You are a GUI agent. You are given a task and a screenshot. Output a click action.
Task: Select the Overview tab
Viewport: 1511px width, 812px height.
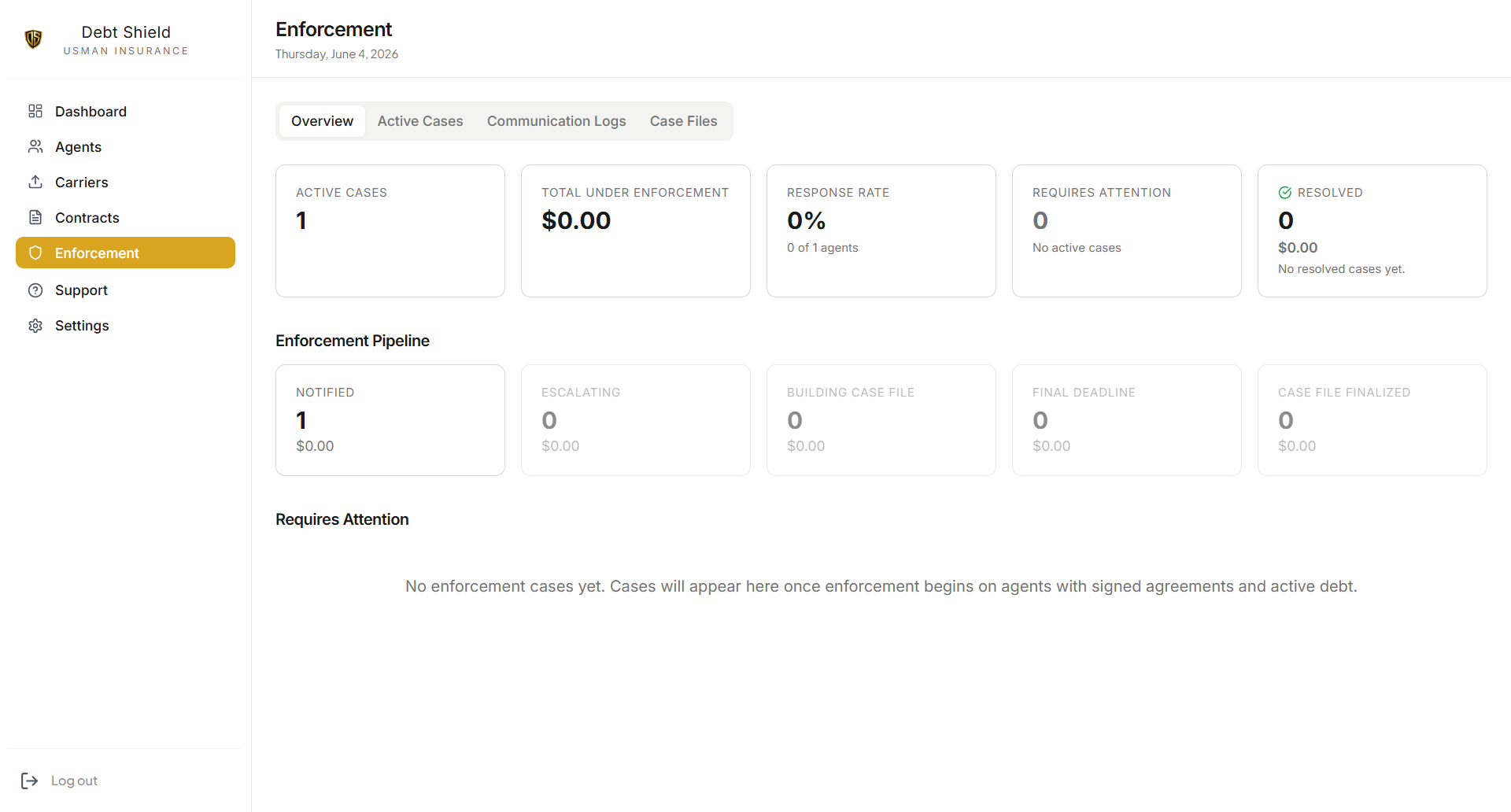pyautogui.click(x=322, y=121)
